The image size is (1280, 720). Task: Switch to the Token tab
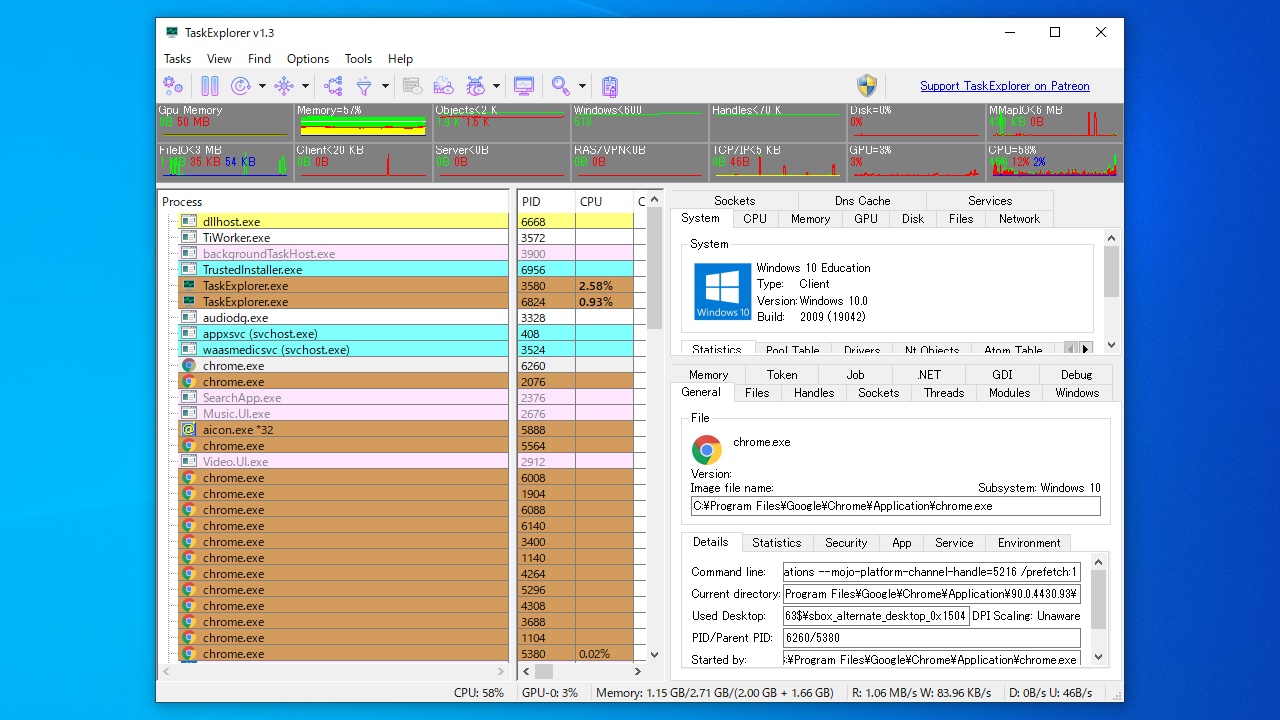tap(782, 375)
